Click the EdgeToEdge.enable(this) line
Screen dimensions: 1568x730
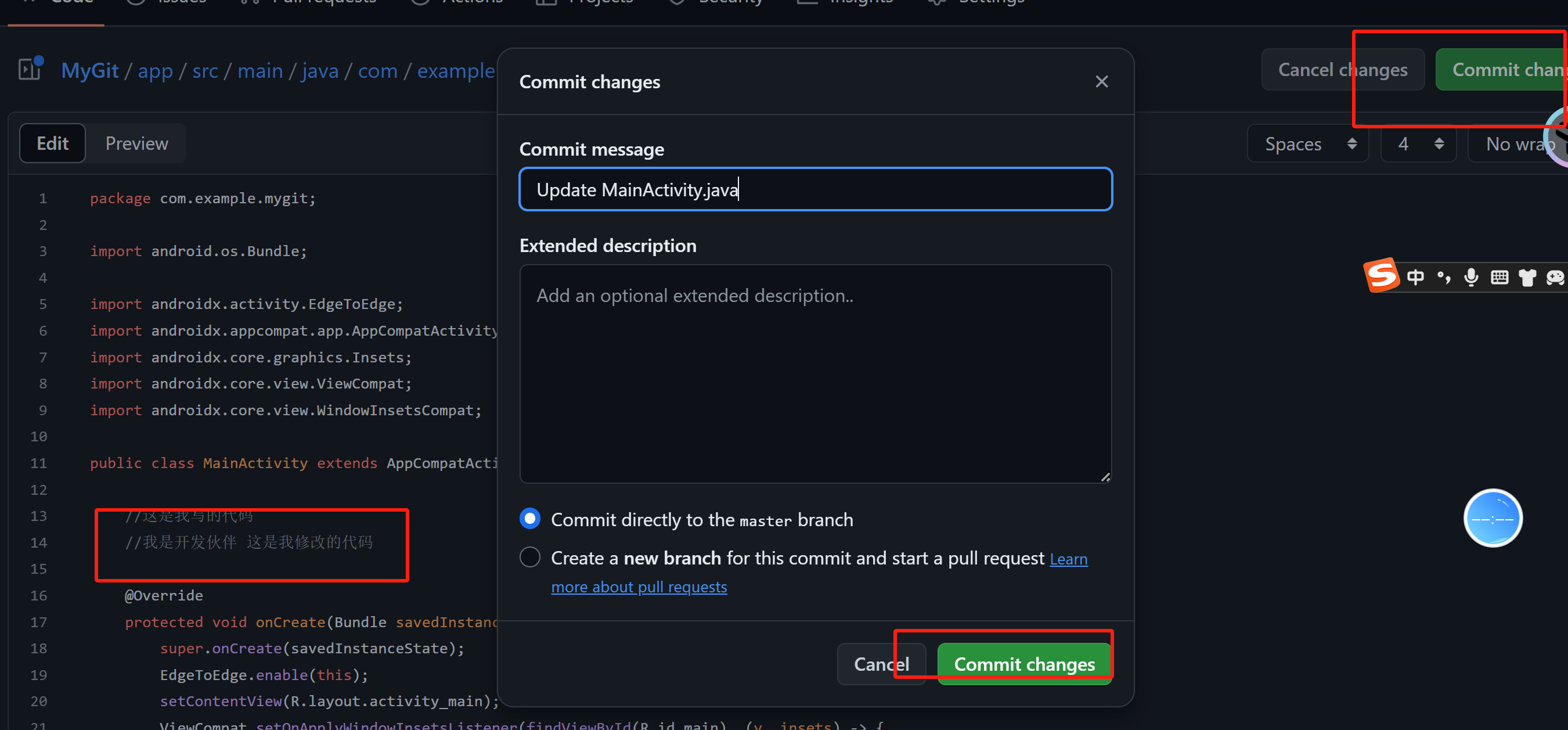click(x=264, y=675)
